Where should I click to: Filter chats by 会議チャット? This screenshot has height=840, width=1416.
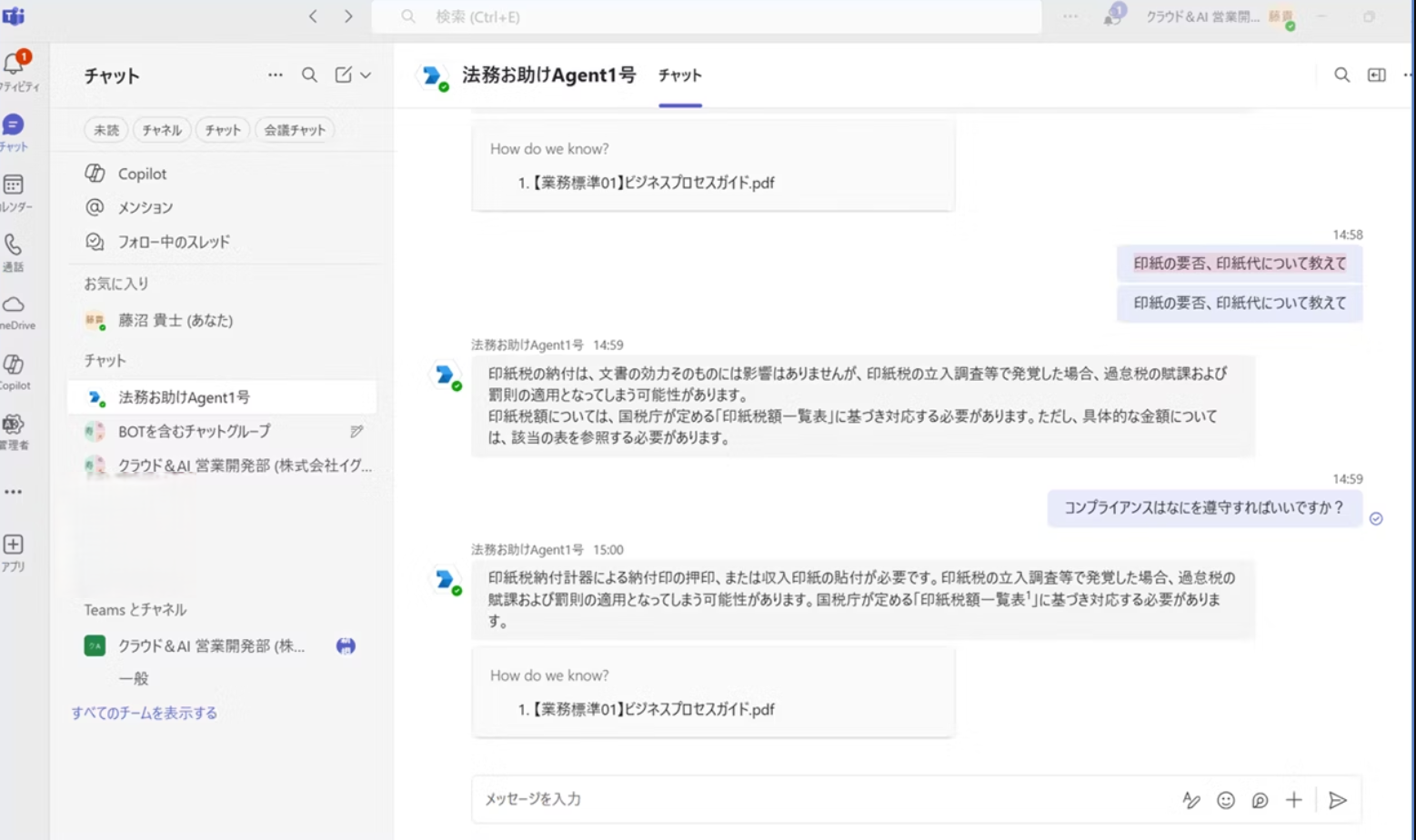295,130
